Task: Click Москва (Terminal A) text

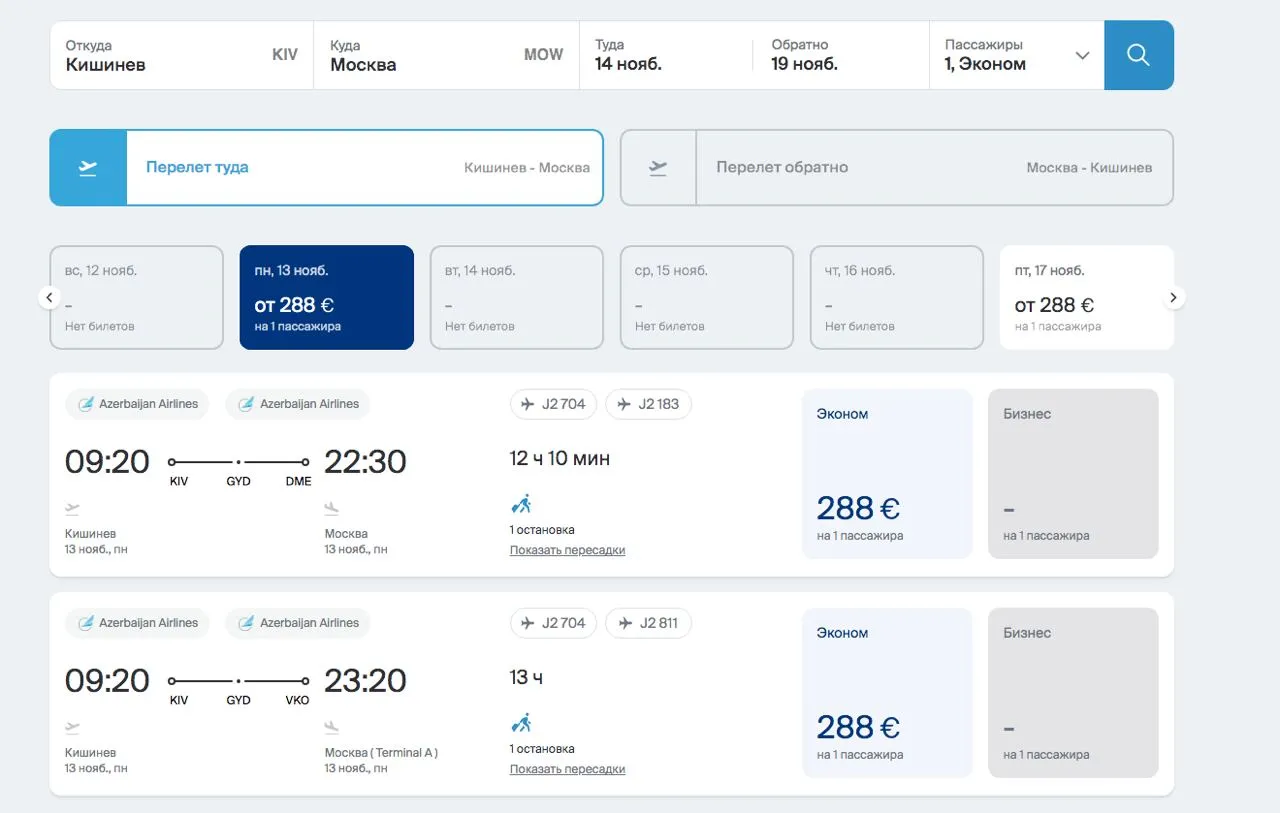Action: pos(381,753)
